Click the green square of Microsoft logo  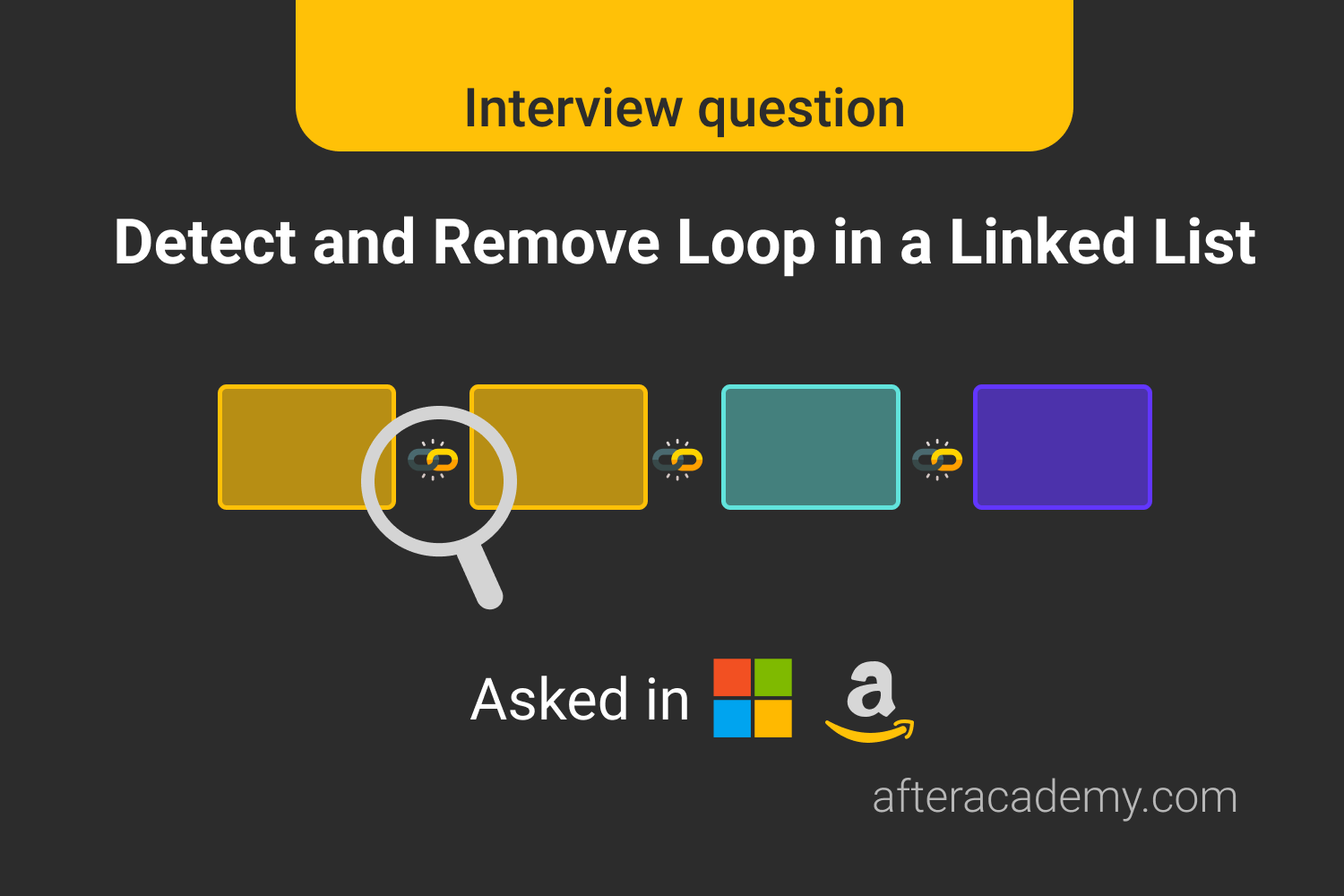click(x=773, y=677)
